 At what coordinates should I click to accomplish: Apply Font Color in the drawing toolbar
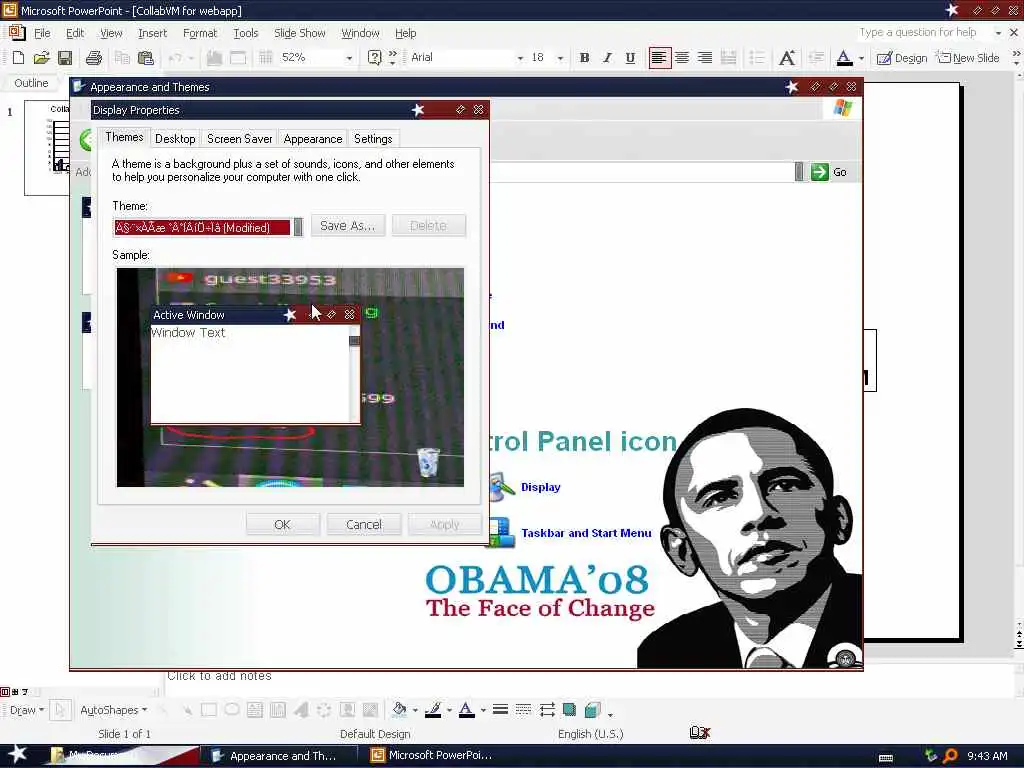(466, 710)
